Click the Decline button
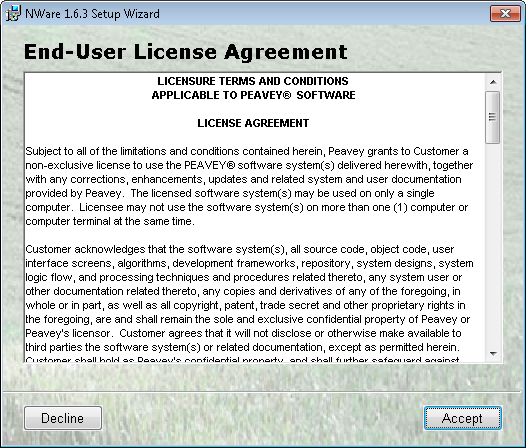 [x=63, y=418]
